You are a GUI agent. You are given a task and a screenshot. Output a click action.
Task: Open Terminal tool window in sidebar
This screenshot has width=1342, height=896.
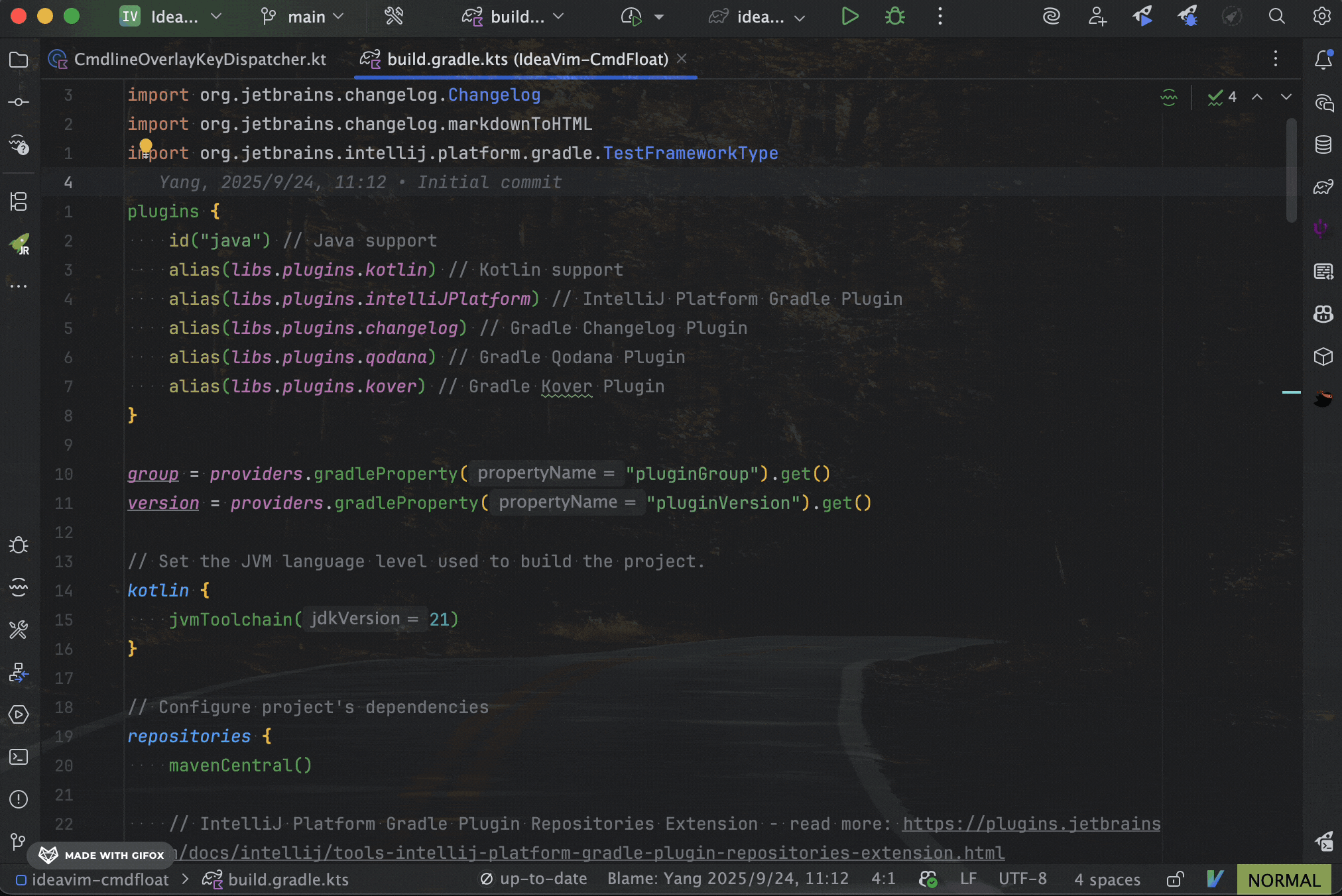point(19,757)
